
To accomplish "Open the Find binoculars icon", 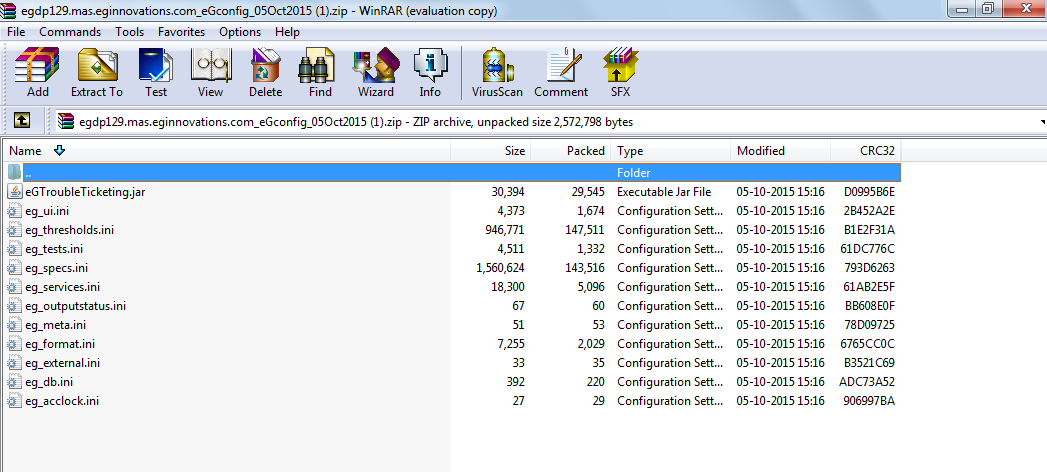I will [317, 65].
